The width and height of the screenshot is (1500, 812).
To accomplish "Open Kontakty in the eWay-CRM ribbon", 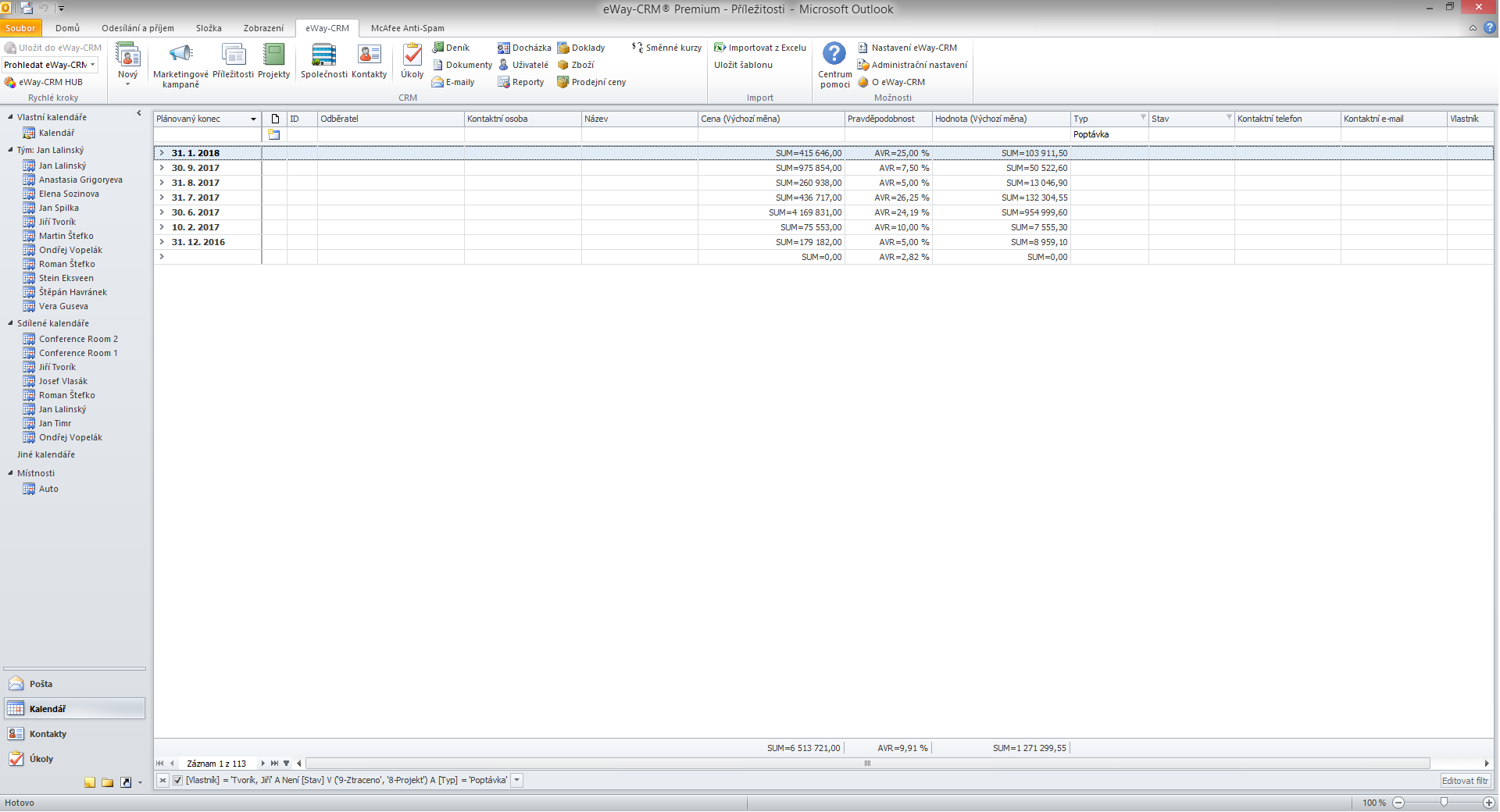I will pyautogui.click(x=369, y=61).
